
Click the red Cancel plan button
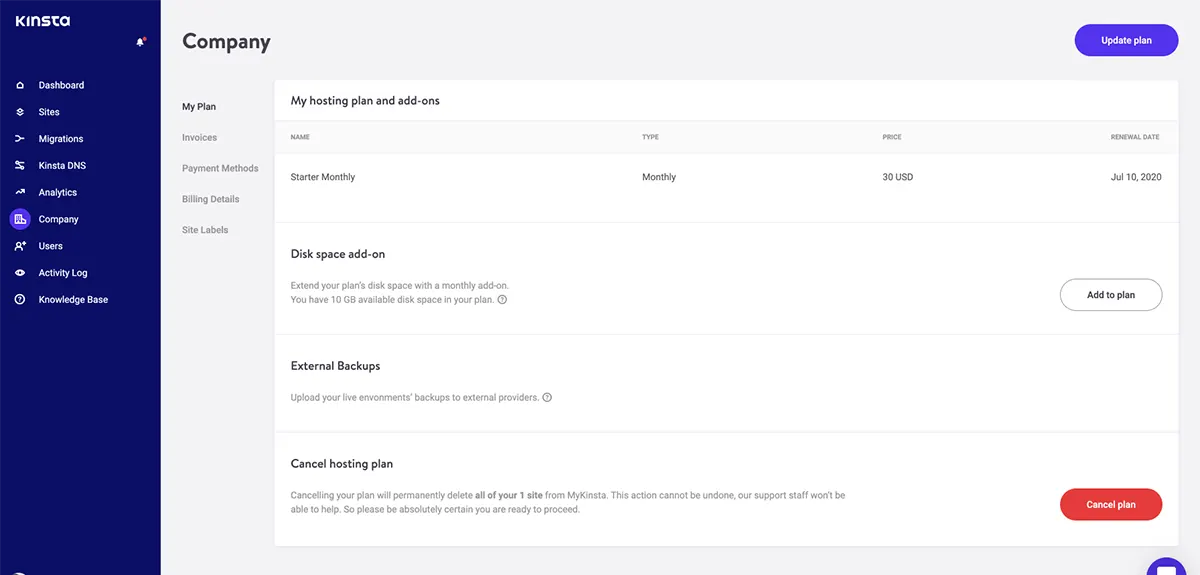[1111, 504]
